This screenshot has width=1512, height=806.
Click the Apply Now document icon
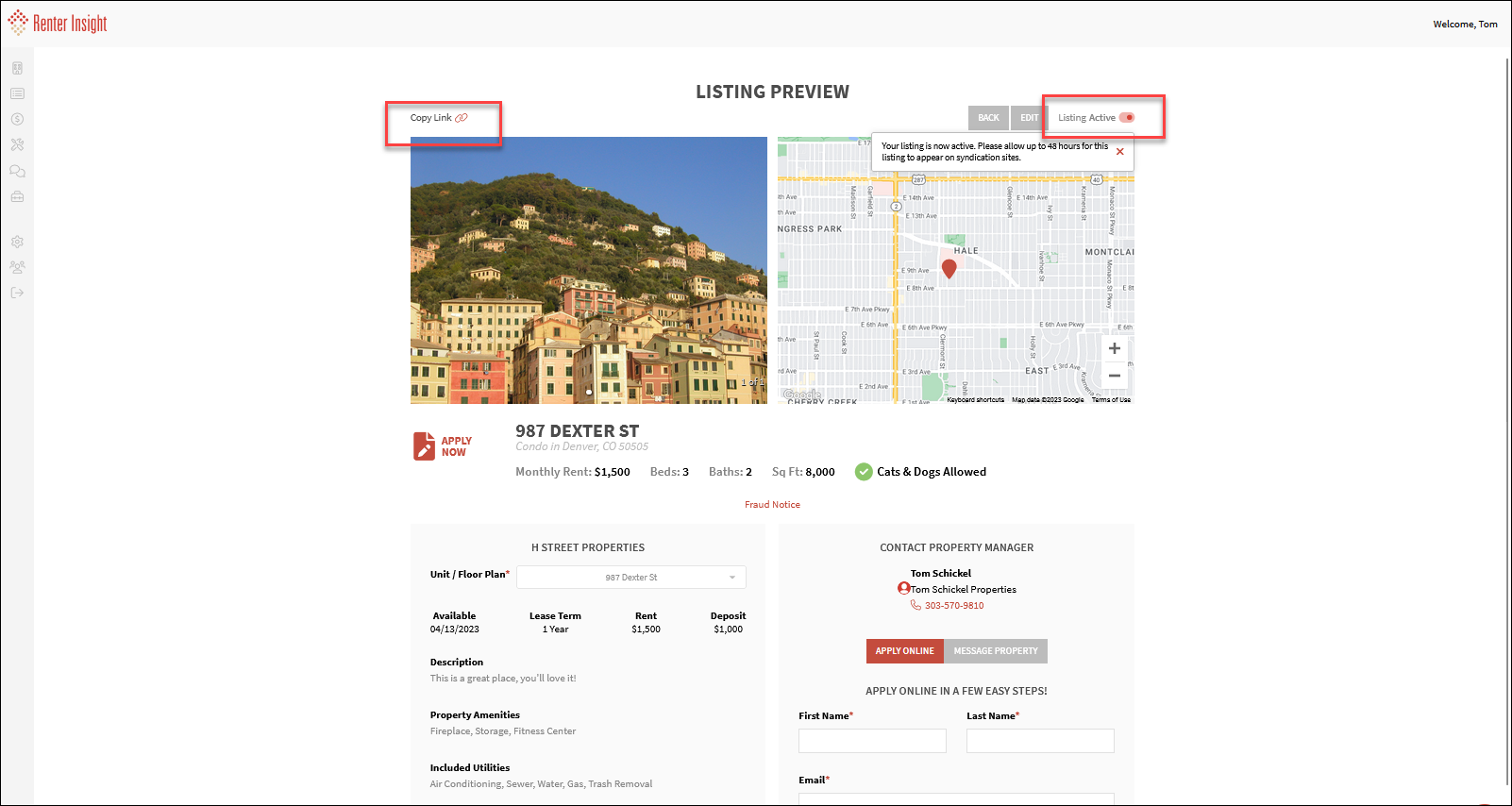(424, 445)
